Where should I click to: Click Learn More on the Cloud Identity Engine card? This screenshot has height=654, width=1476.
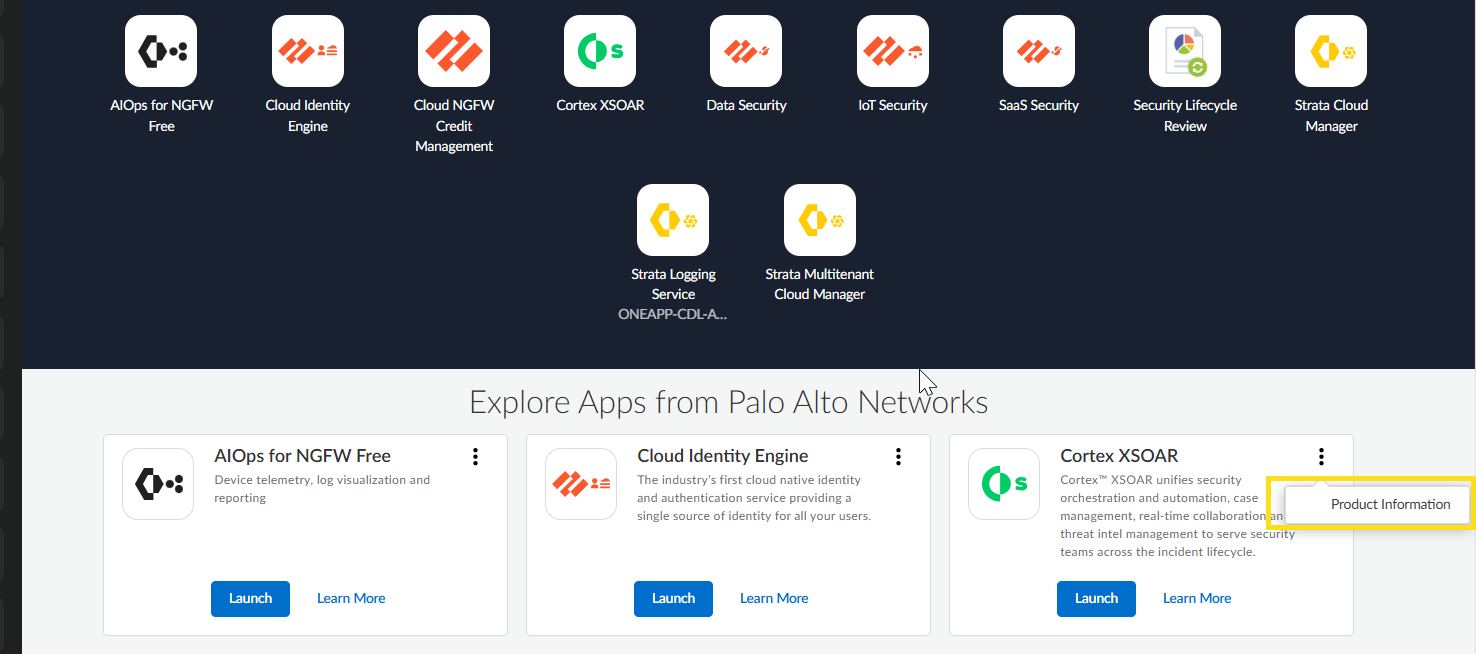(x=774, y=598)
